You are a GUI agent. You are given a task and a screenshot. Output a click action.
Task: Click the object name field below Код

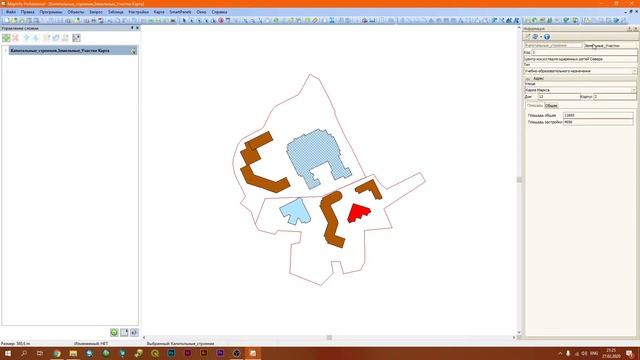[580, 59]
